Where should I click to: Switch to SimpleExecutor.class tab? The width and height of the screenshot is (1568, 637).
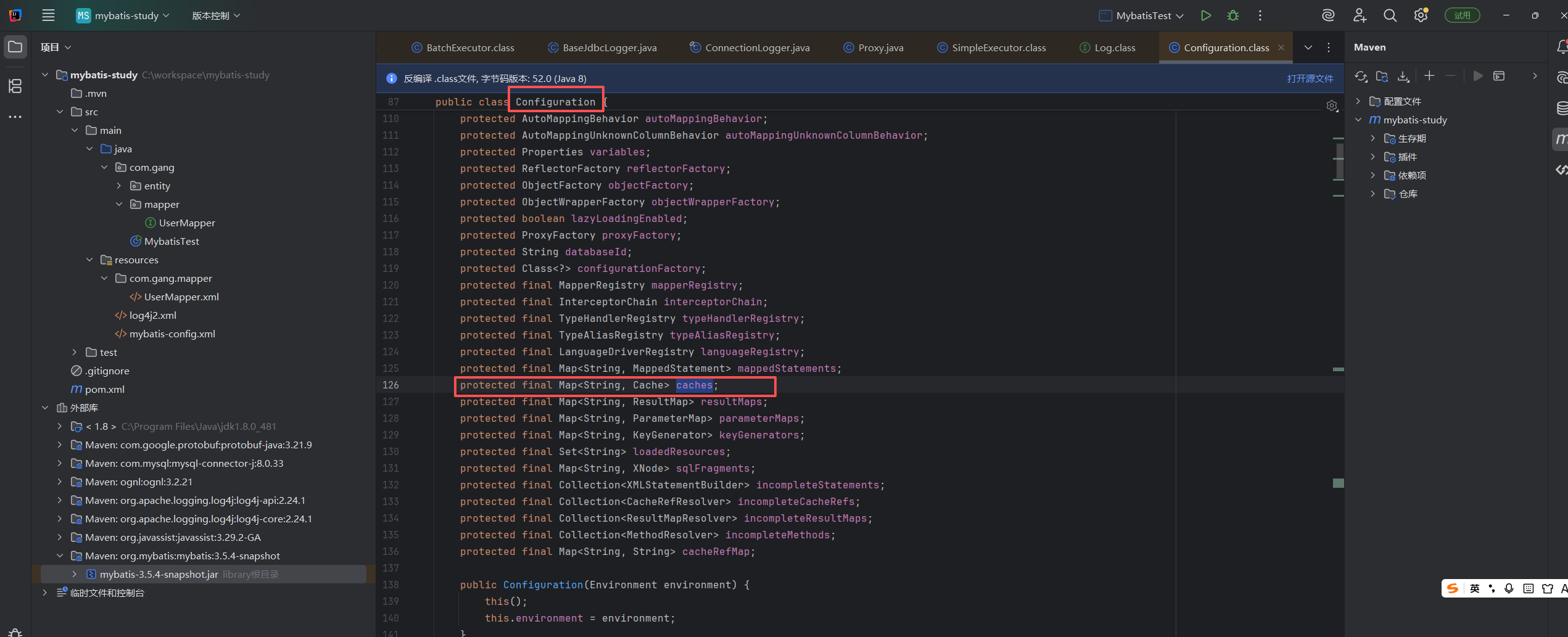click(992, 47)
